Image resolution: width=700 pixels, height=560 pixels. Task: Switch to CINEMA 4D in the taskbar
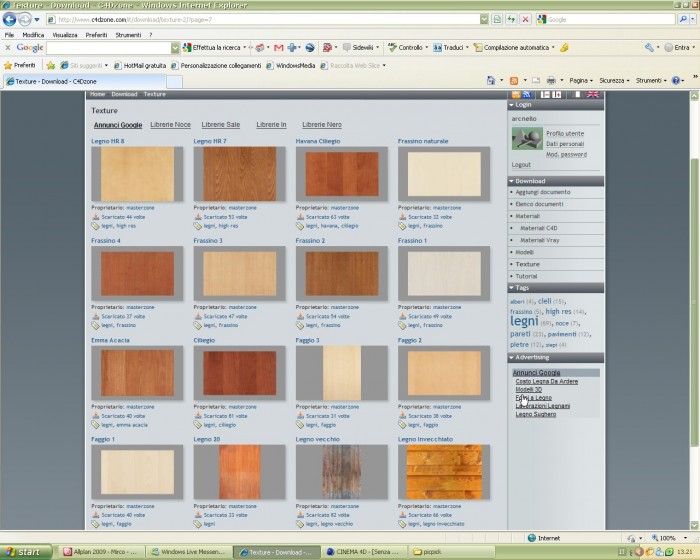(363, 552)
